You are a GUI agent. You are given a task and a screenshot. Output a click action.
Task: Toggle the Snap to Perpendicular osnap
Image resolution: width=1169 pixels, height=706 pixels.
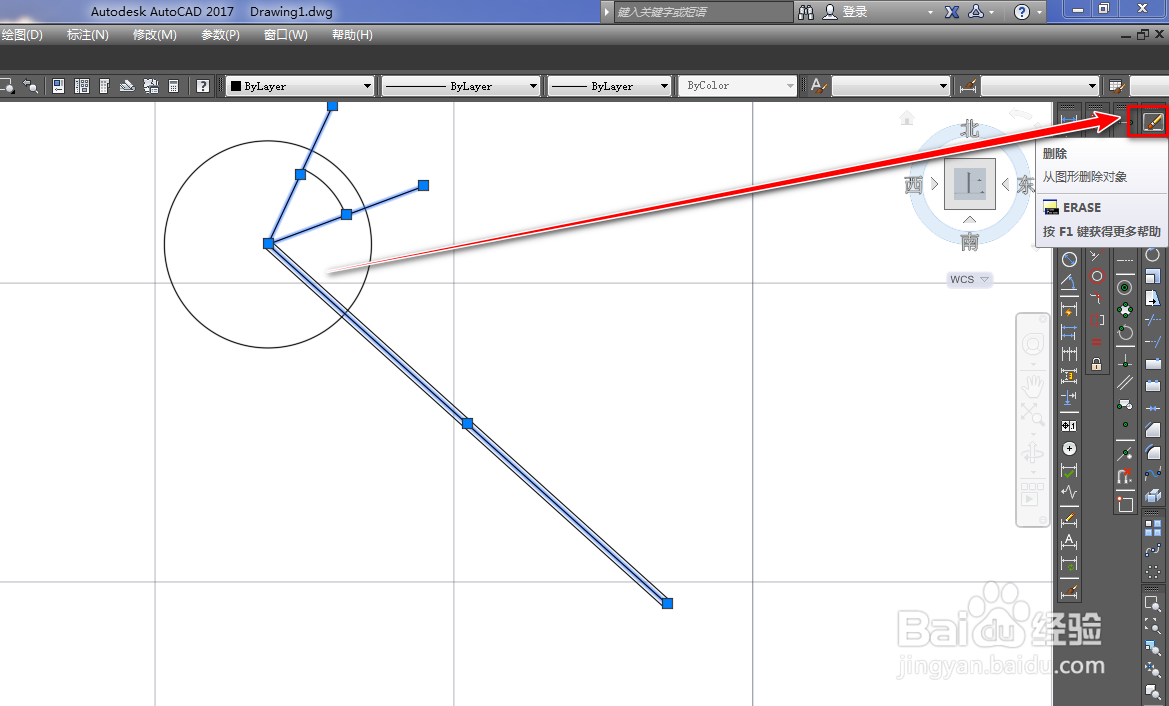point(1126,364)
